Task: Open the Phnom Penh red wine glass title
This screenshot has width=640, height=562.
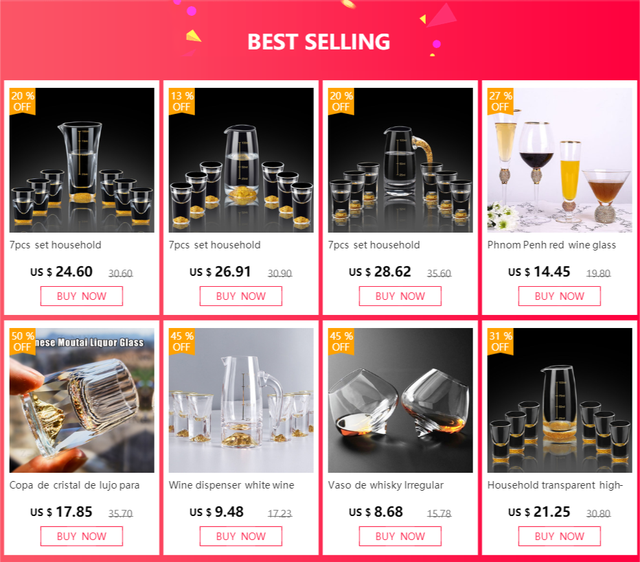Action: click(x=551, y=245)
